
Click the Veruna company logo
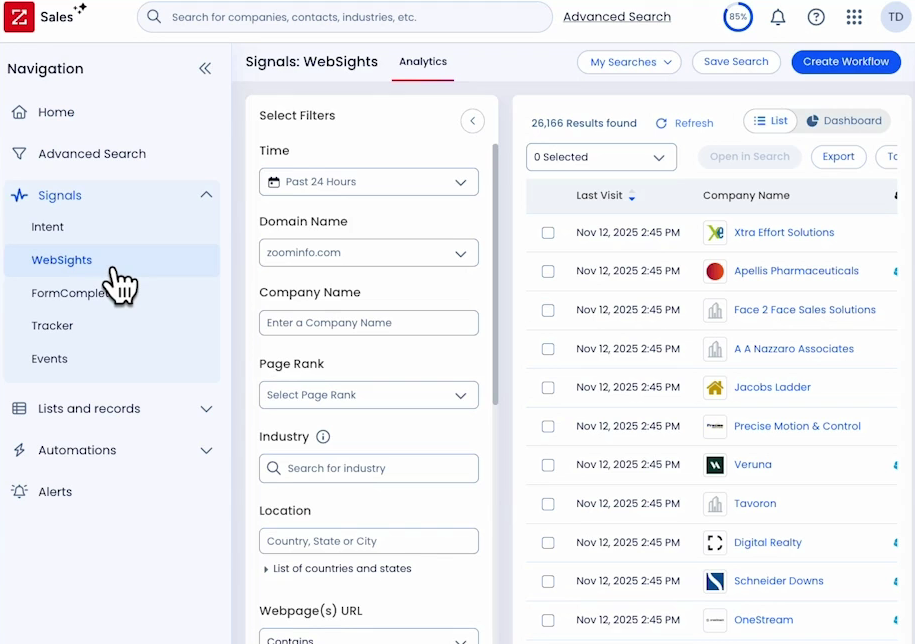coord(715,465)
